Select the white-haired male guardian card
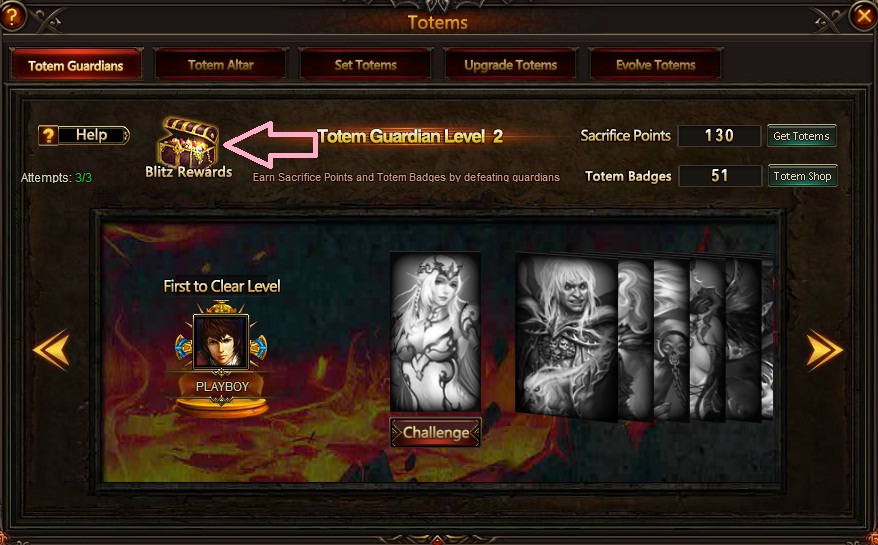This screenshot has height=545, width=878. tap(567, 337)
